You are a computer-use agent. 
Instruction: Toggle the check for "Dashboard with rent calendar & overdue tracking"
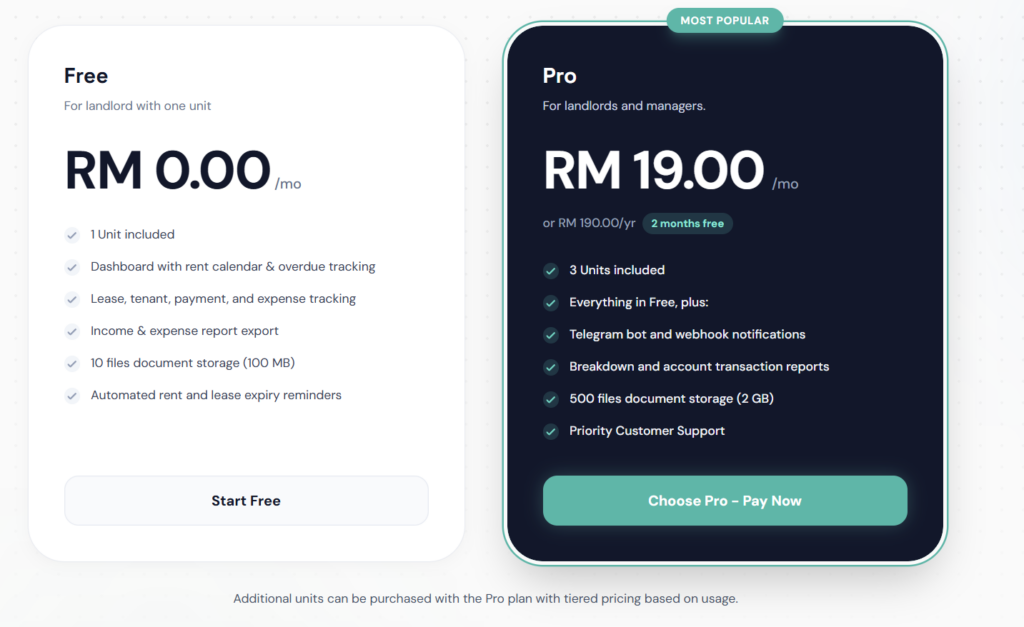tap(72, 267)
